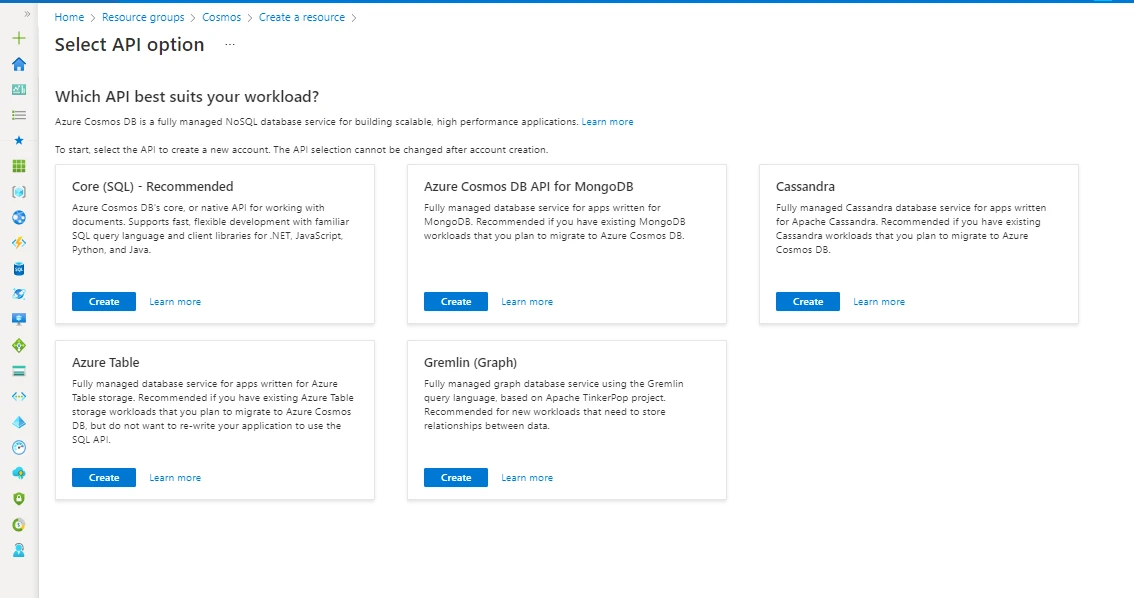The image size is (1134, 598).
Task: Select the Home icon in sidebar
Action: pyautogui.click(x=18, y=63)
